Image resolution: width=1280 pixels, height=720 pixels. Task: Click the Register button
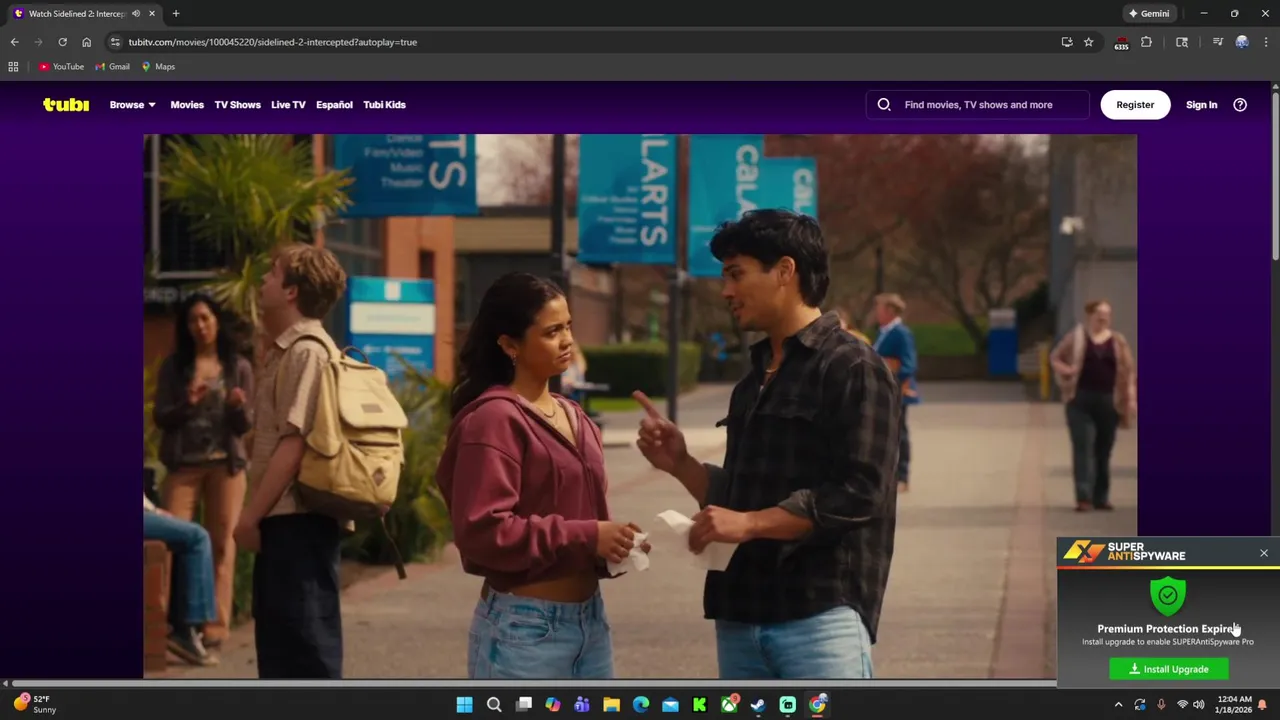coord(1135,104)
